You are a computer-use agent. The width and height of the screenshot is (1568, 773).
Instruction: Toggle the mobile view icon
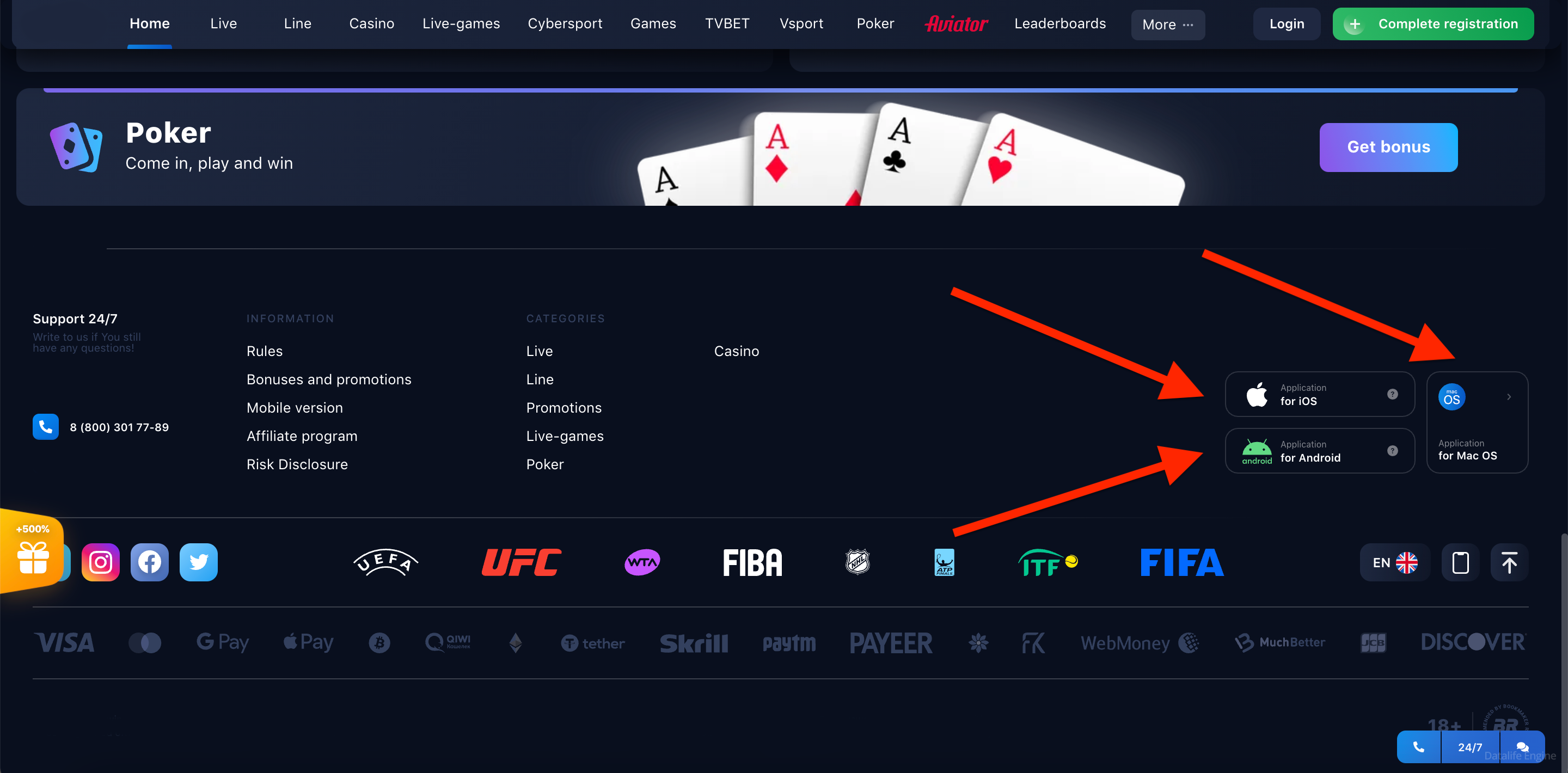coord(1460,561)
